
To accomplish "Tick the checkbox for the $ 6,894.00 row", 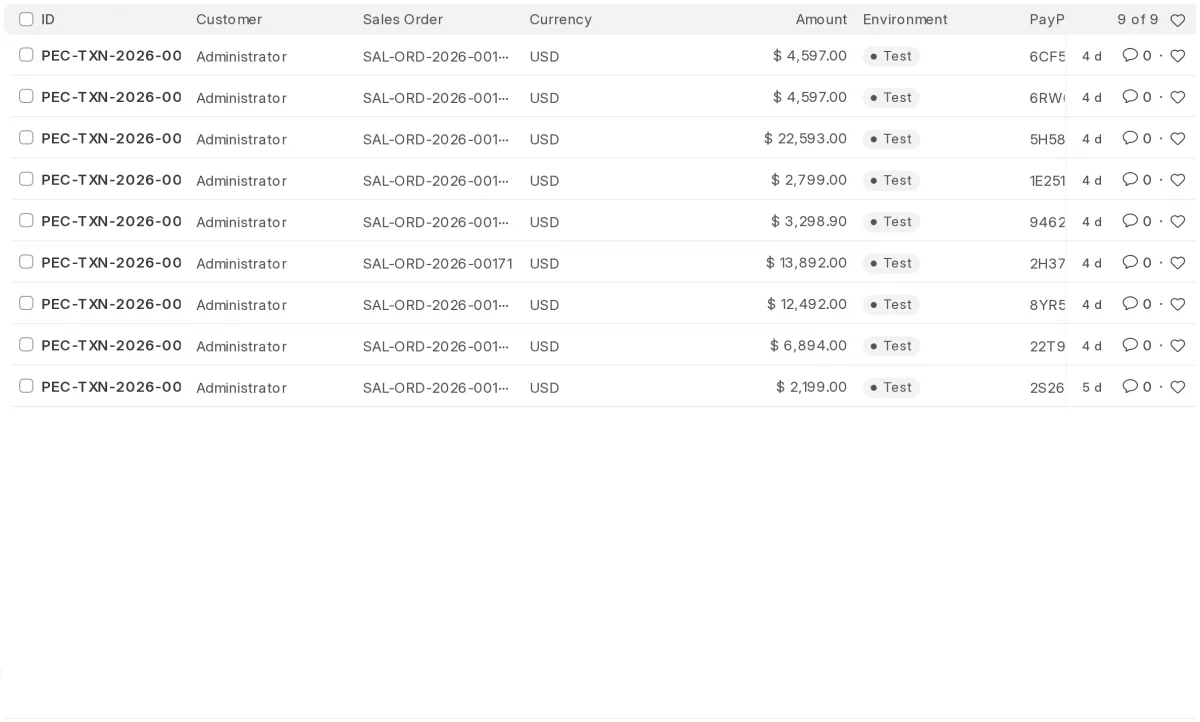I will 26,344.
